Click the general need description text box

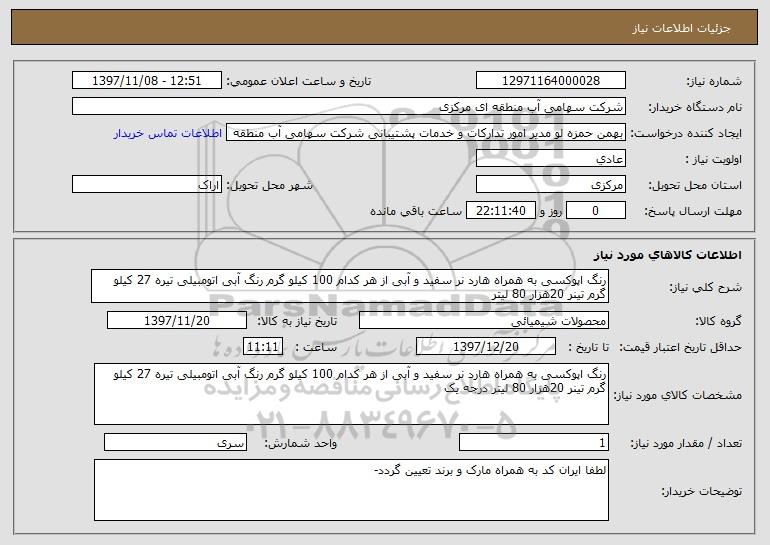pyautogui.click(x=350, y=286)
